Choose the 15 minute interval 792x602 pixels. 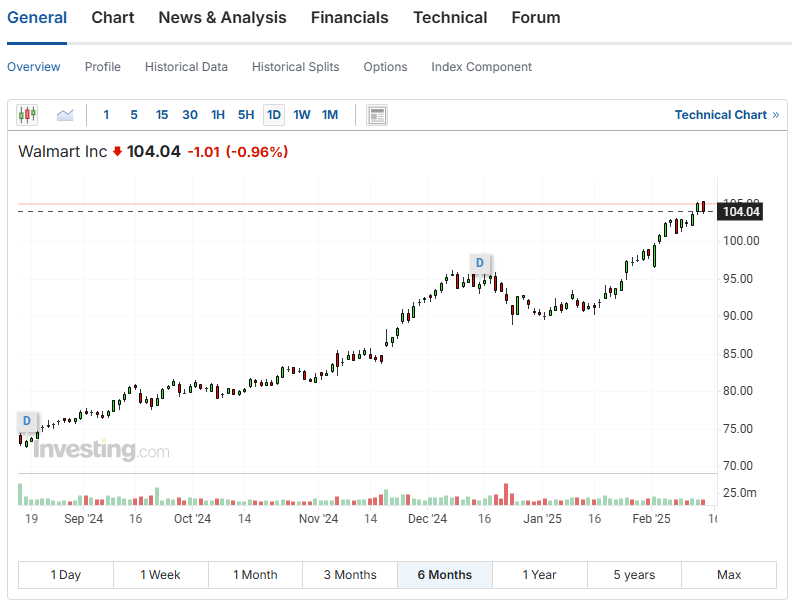pyautogui.click(x=162, y=115)
